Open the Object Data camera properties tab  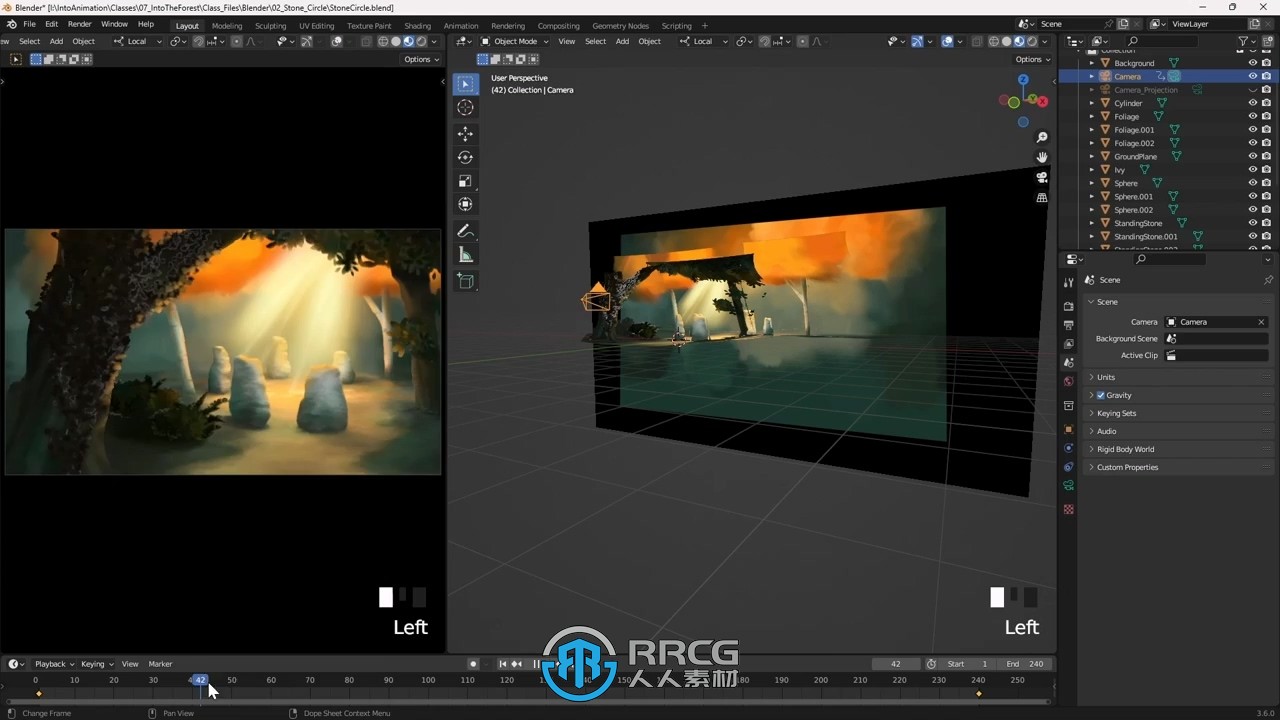coord(1068,486)
